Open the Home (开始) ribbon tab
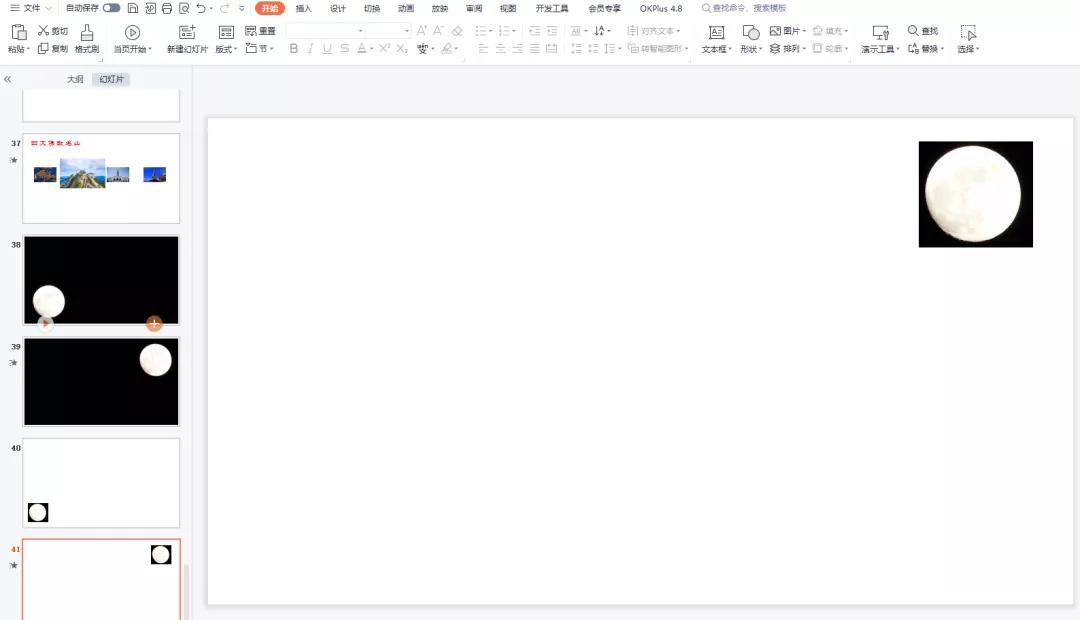This screenshot has height=620, width=1080. coord(269,8)
